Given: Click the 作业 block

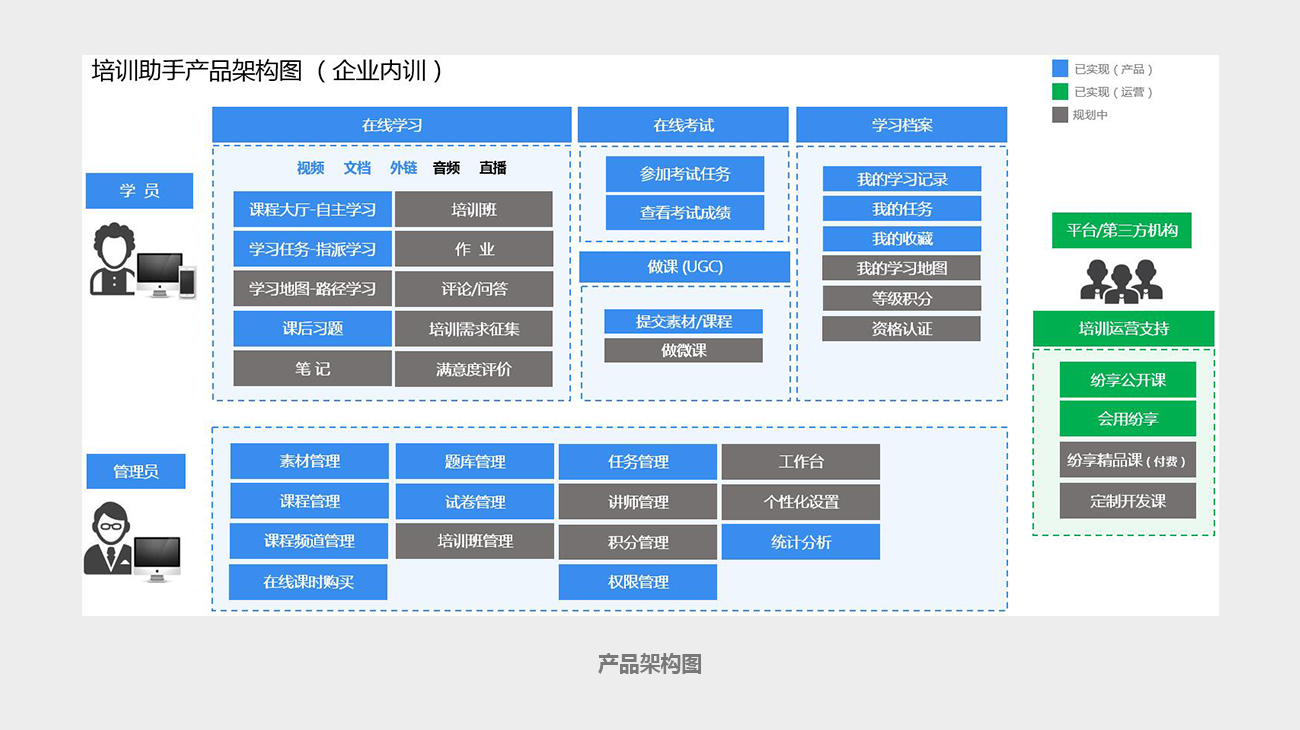Looking at the screenshot, I should (x=474, y=249).
